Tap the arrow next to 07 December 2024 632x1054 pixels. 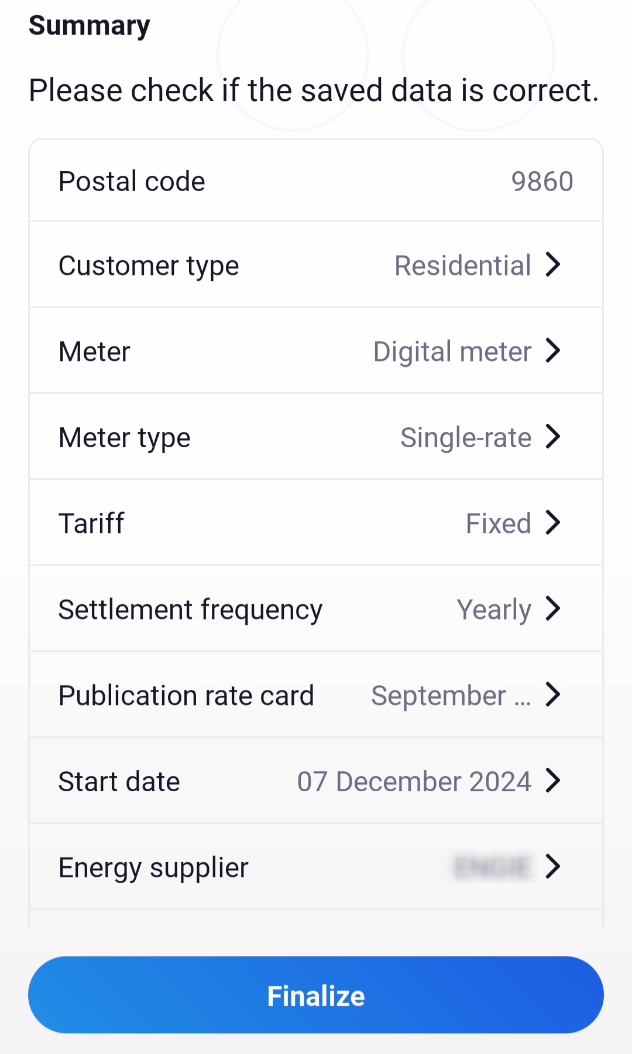click(x=553, y=781)
